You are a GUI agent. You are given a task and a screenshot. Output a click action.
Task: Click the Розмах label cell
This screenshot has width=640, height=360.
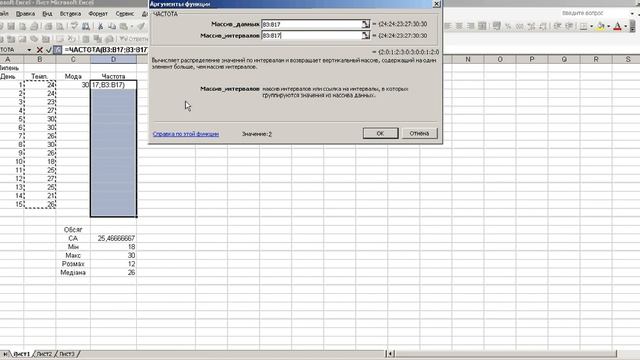[73, 264]
